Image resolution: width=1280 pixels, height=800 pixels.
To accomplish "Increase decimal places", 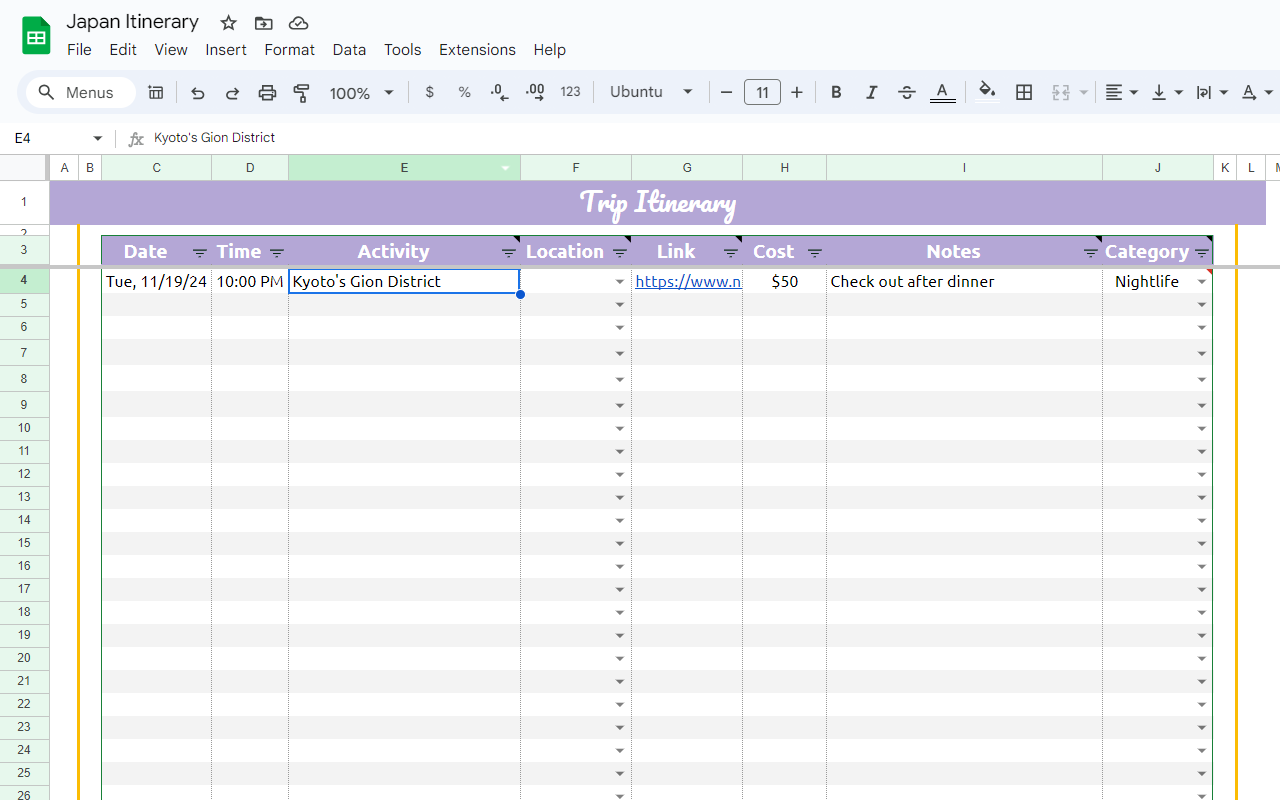I will pyautogui.click(x=535, y=92).
